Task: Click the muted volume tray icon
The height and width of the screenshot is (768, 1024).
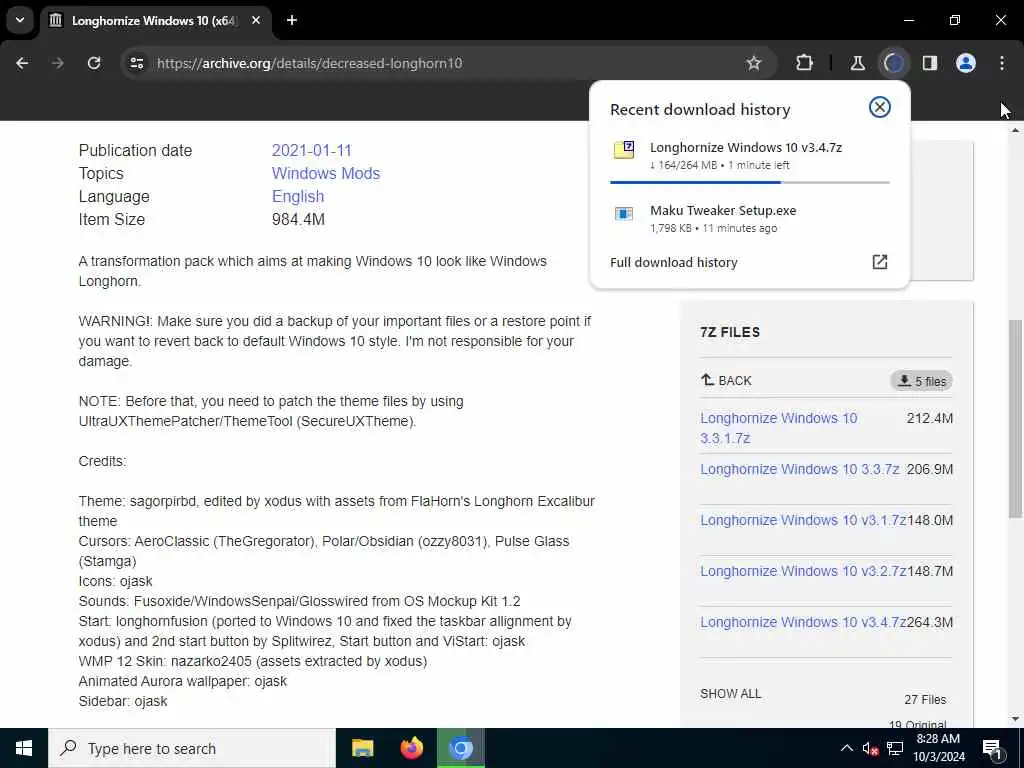Action: pos(870,748)
